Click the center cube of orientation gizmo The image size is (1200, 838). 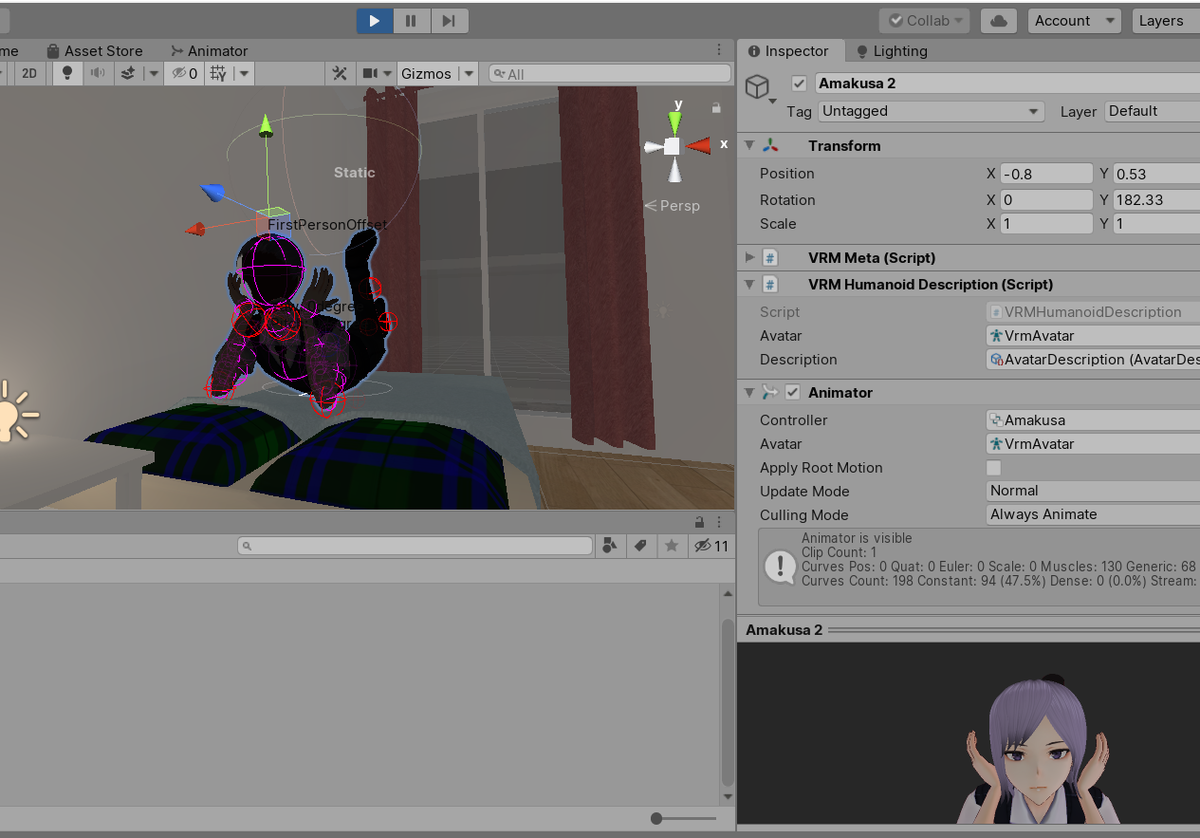click(x=672, y=146)
